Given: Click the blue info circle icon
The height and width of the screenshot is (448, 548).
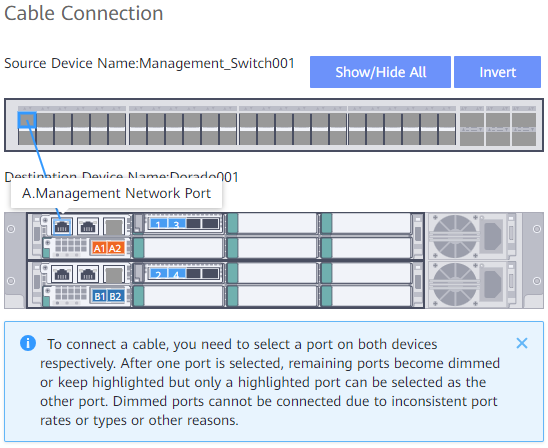Looking at the screenshot, I should pos(28,343).
